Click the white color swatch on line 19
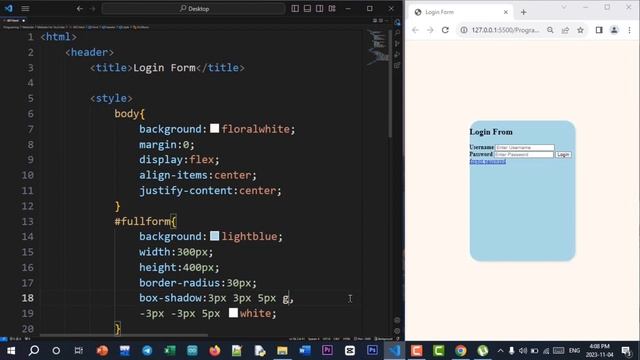 (x=233, y=313)
